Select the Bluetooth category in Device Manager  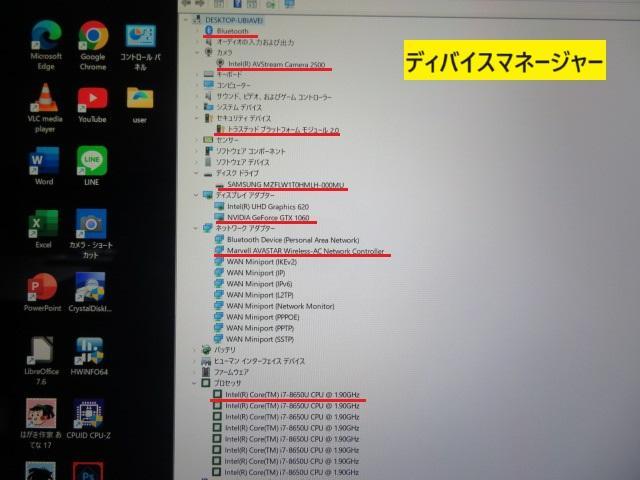tap(232, 31)
